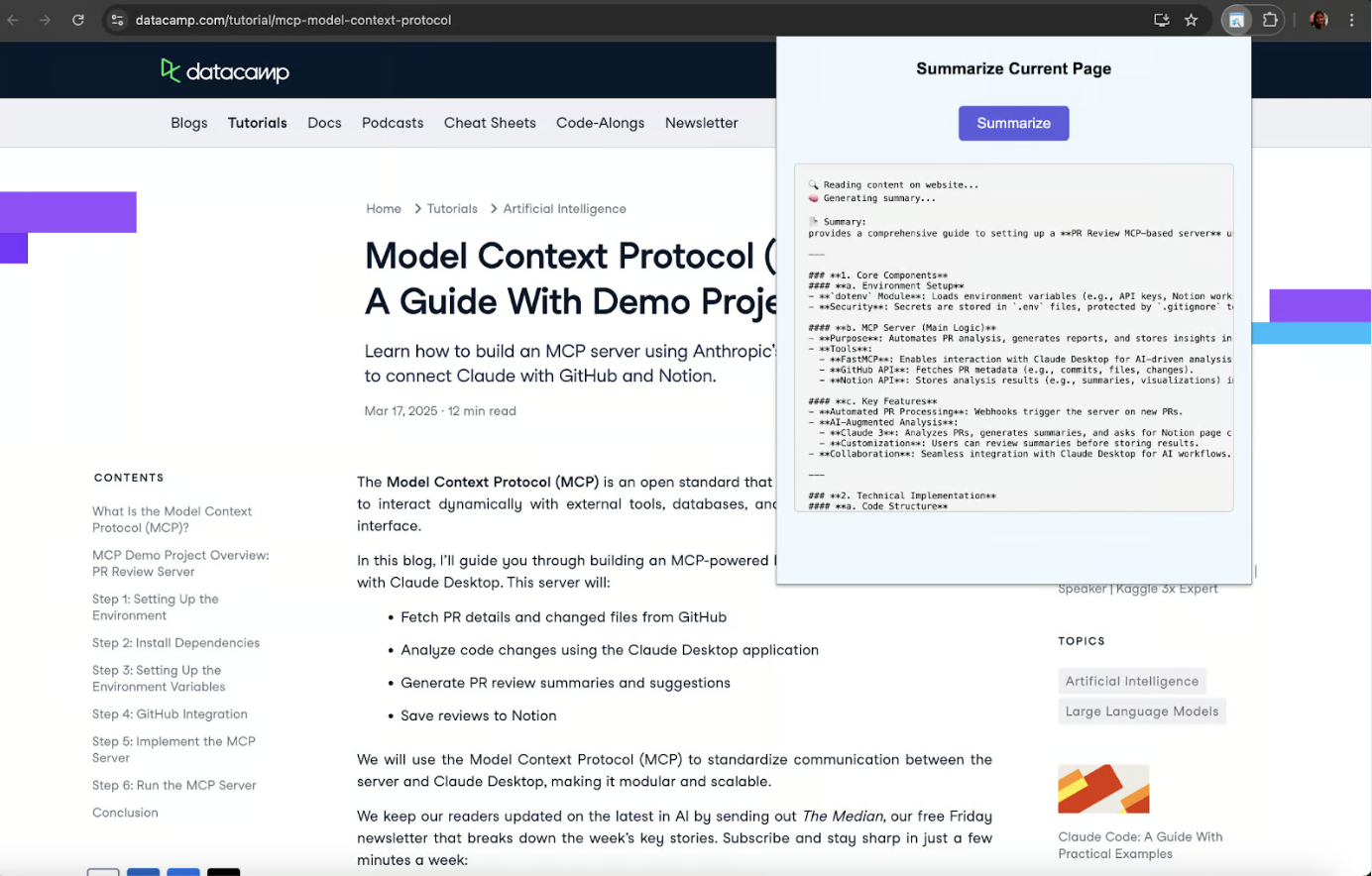Open site information icon in address bar
This screenshot has height=876, width=1372.
[x=117, y=20]
